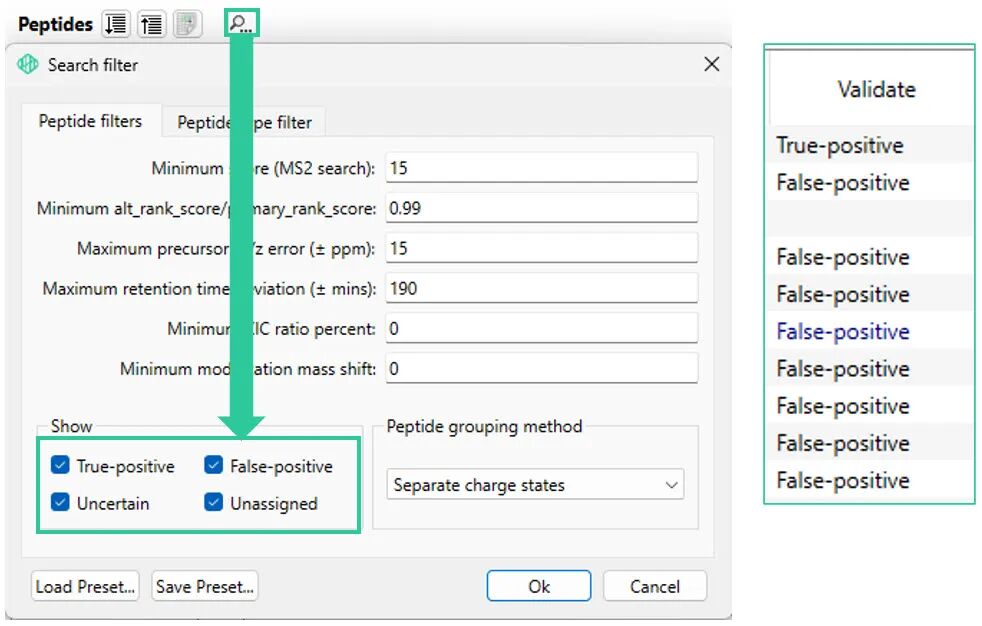
Task: Open the Separate charge states dropdown
Action: point(535,485)
